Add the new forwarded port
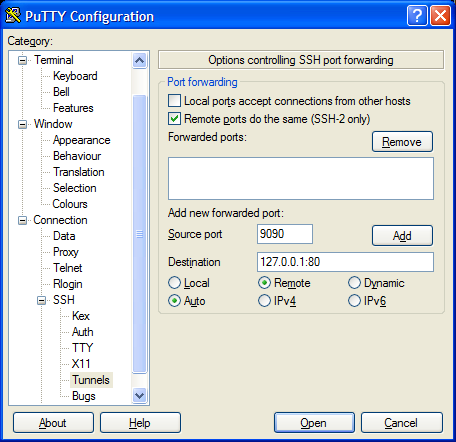Viewport: 456px width, 442px height. point(402,236)
